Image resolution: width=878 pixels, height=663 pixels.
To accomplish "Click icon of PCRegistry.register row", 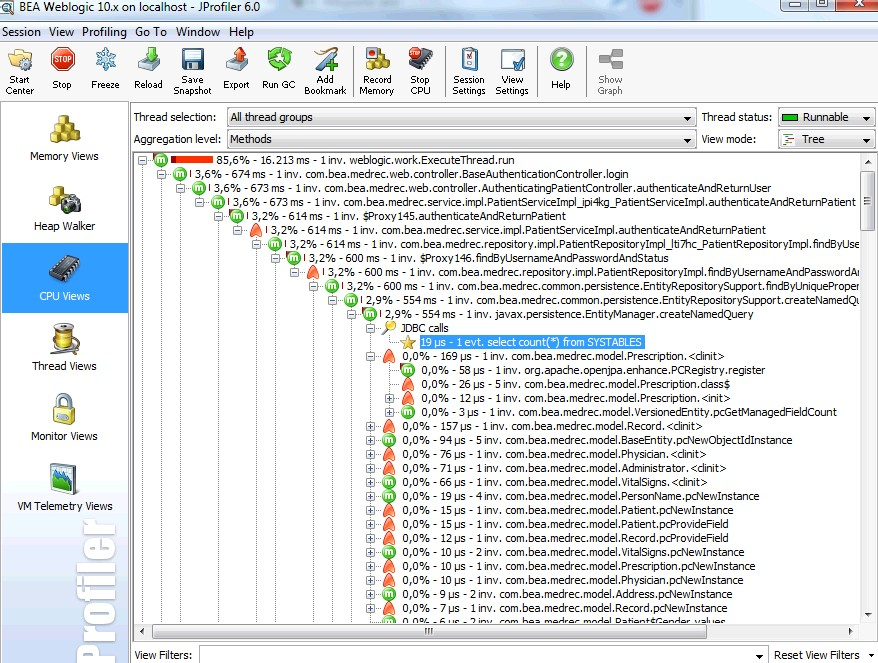I will point(408,370).
